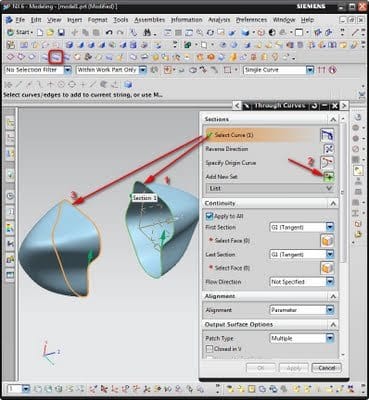Click the dialog reset arrow icon
This screenshot has width=369, height=400.
point(314,106)
